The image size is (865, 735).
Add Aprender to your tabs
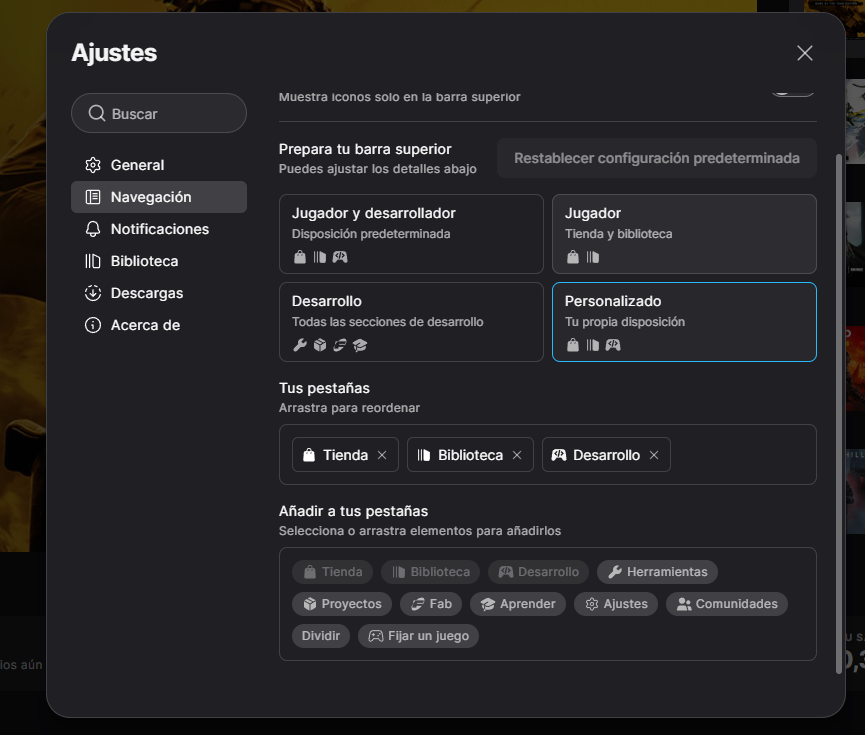tap(517, 604)
